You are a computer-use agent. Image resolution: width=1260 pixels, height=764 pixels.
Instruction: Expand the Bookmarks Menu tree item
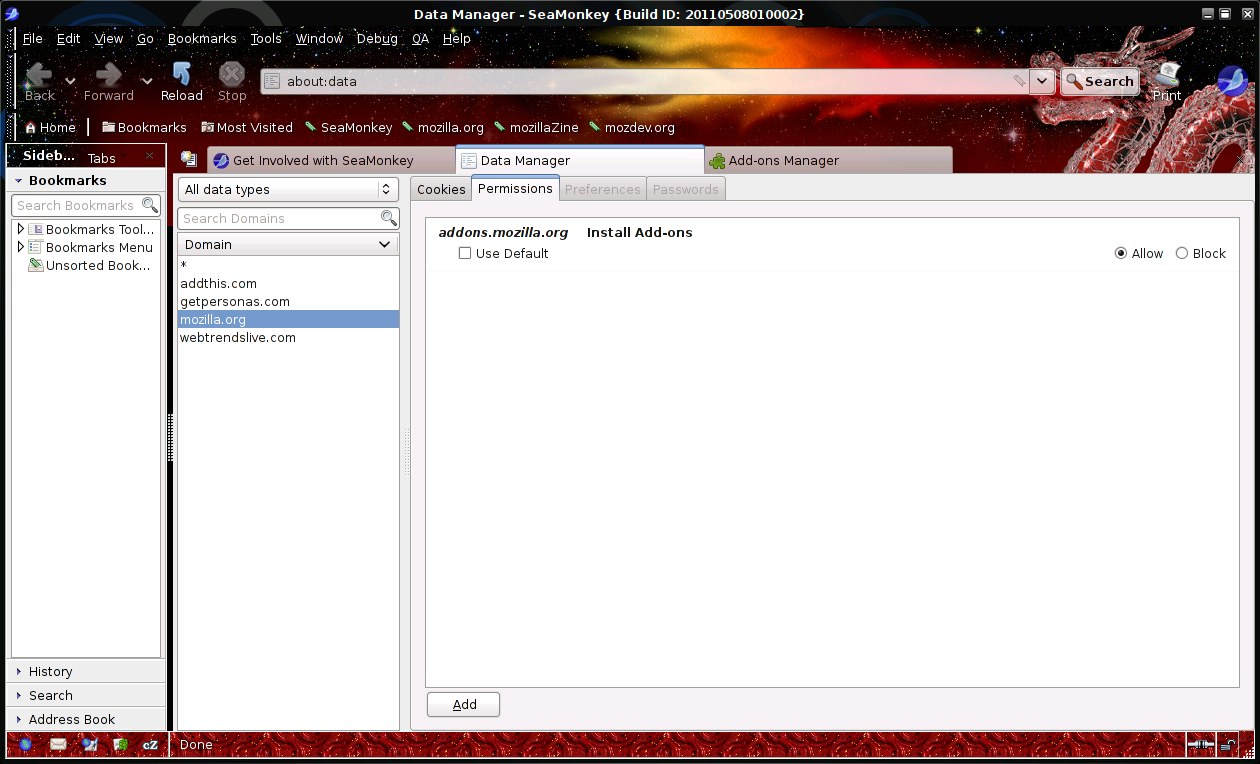(x=20, y=247)
